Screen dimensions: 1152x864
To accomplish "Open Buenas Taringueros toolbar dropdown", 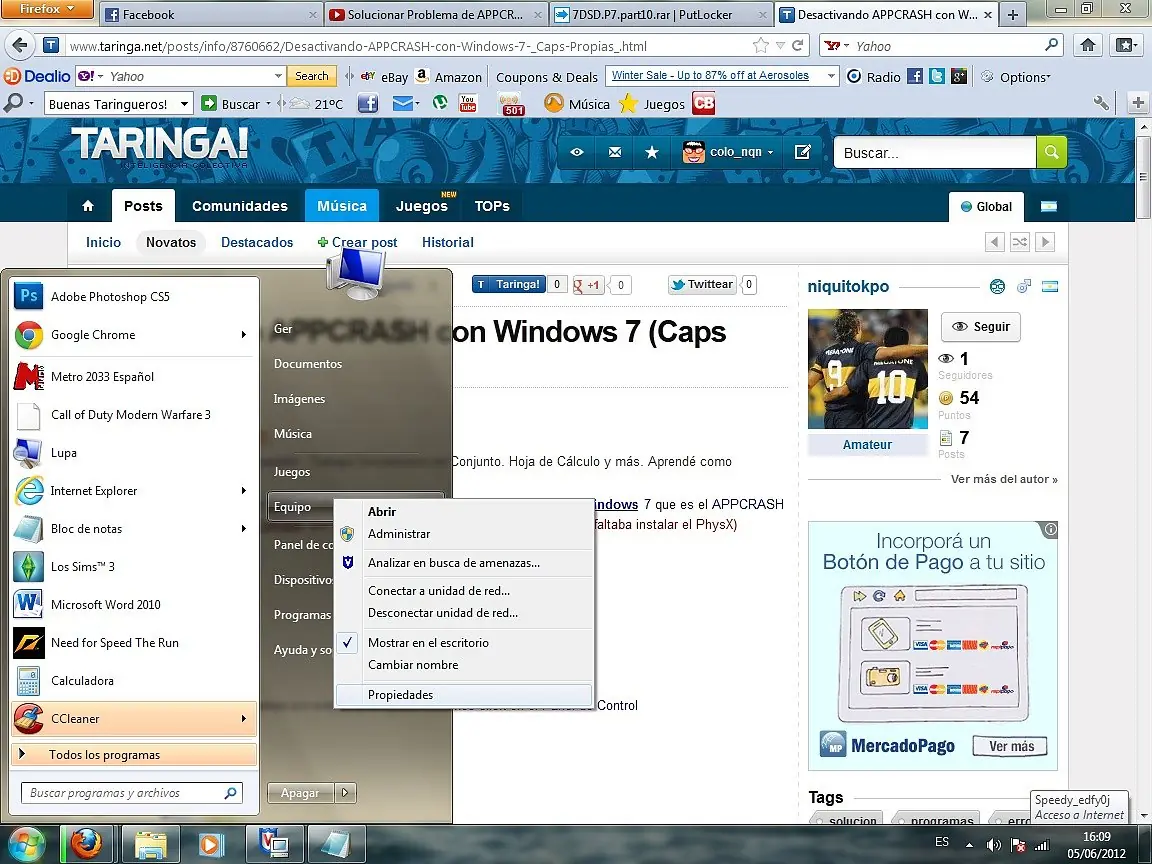I will point(184,104).
